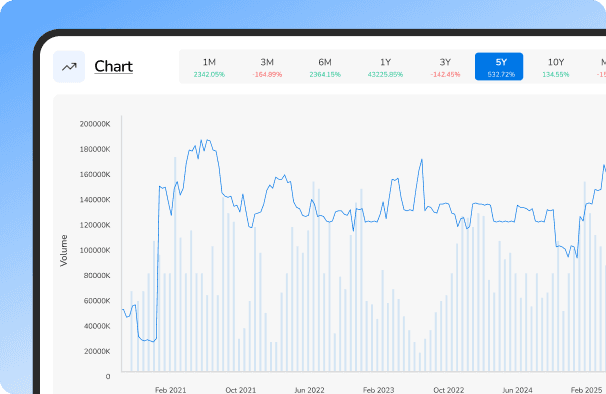Image resolution: width=606 pixels, height=394 pixels.
Task: Click the Volume axis title
Action: point(64,251)
